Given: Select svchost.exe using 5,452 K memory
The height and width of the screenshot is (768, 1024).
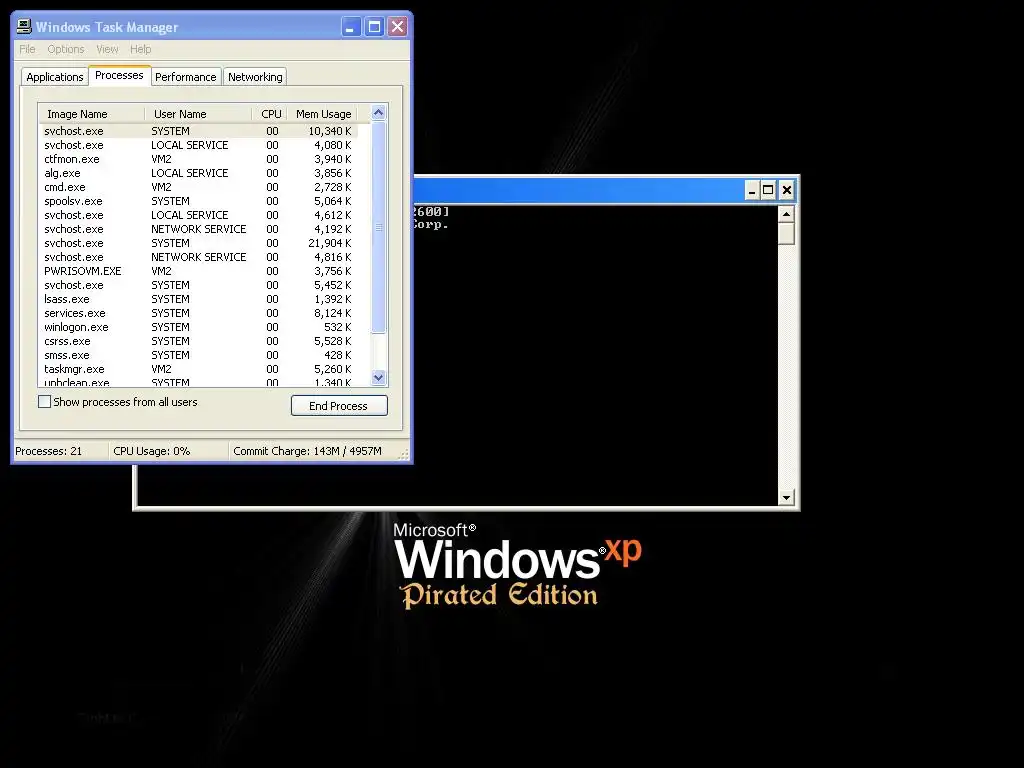Looking at the screenshot, I should coord(198,285).
